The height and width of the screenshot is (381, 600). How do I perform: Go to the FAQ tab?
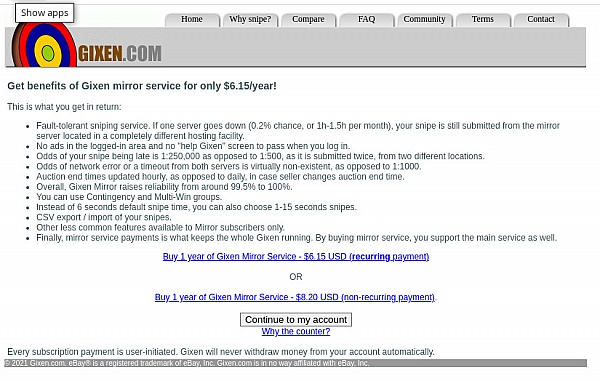click(366, 20)
